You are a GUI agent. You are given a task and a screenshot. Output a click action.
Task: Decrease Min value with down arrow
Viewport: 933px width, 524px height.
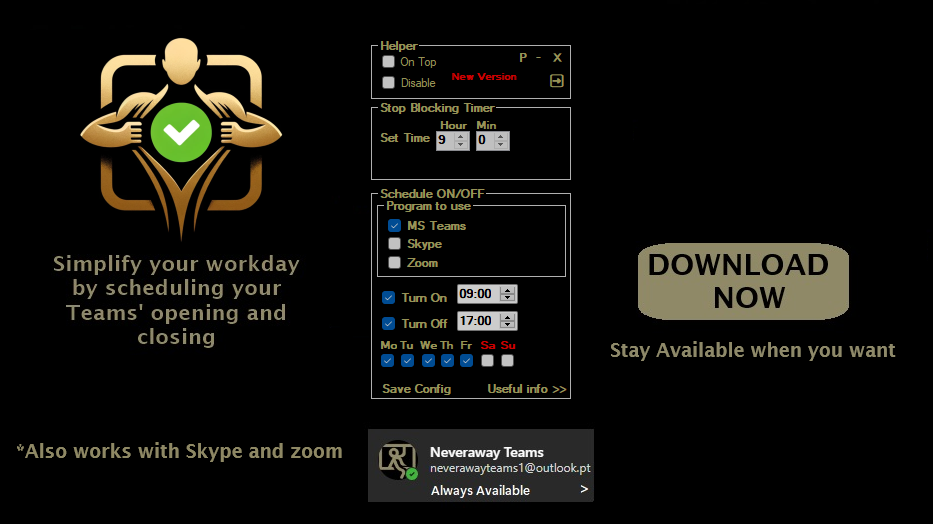[x=501, y=145]
